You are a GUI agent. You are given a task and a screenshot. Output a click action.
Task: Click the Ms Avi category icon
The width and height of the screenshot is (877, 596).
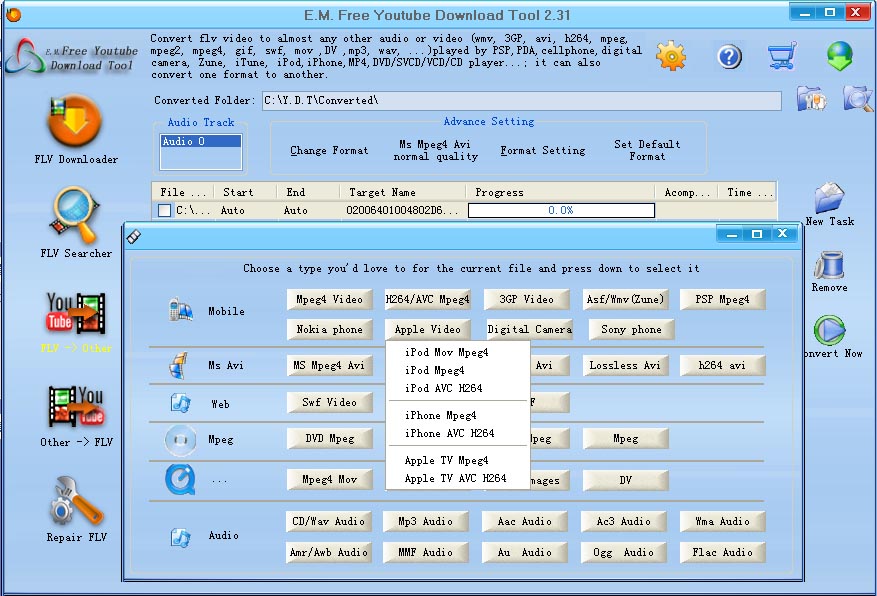coord(179,366)
